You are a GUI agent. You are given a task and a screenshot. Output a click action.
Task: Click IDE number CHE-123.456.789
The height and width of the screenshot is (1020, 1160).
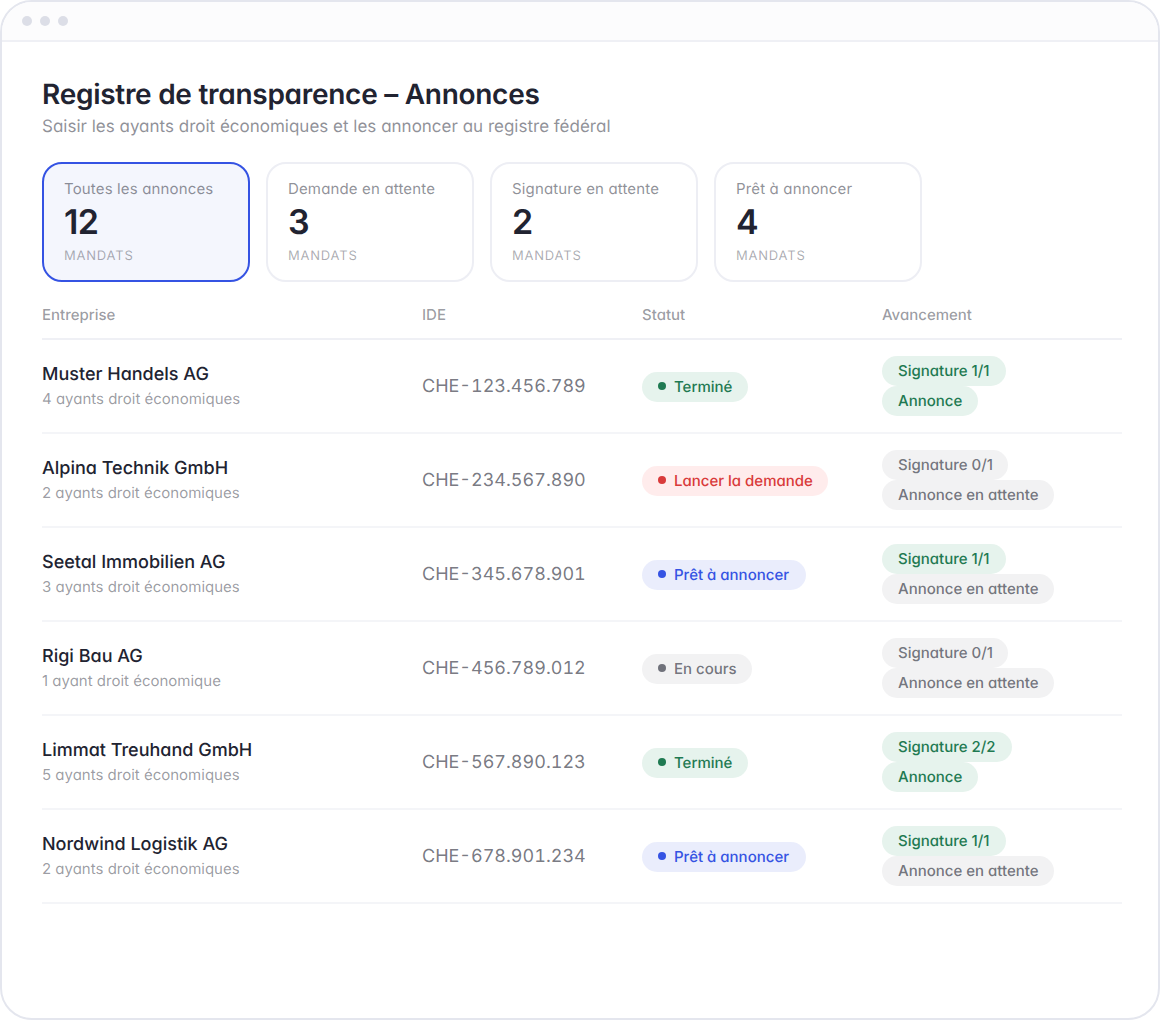click(504, 386)
